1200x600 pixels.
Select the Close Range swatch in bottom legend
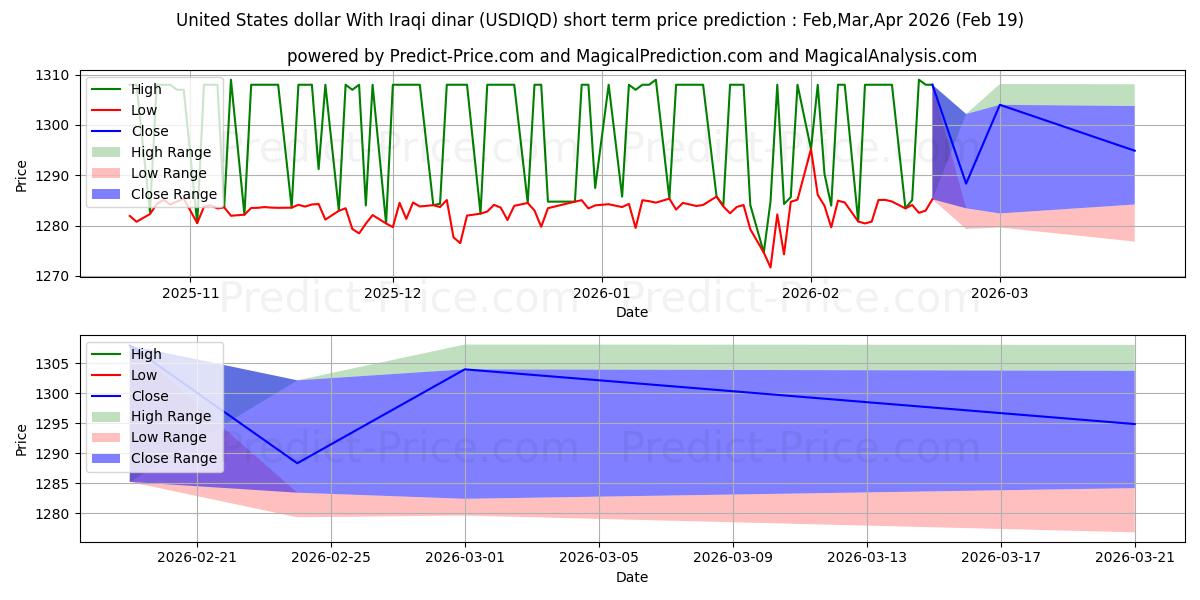(x=108, y=458)
